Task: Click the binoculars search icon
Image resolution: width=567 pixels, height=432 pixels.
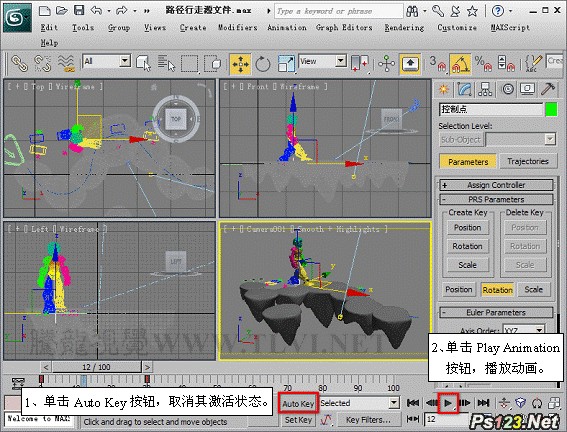Action: (x=412, y=11)
